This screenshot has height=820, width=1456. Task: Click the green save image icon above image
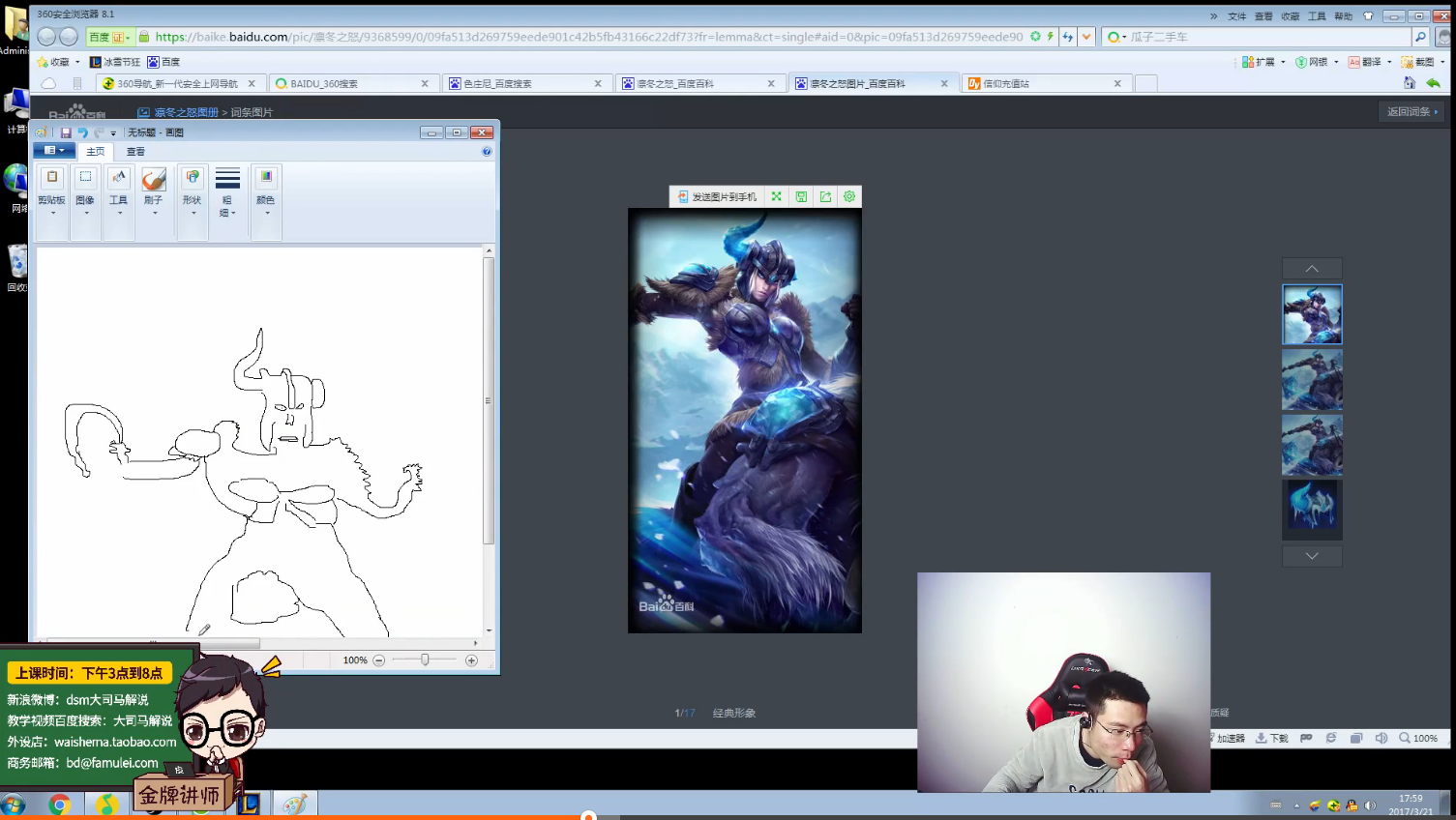(x=801, y=196)
